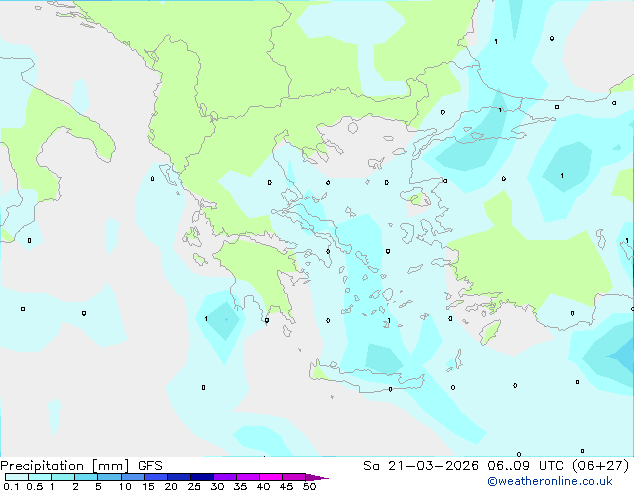Pick legend swatch between 30 and 35
This screenshot has width=634, height=490.
[225, 477]
